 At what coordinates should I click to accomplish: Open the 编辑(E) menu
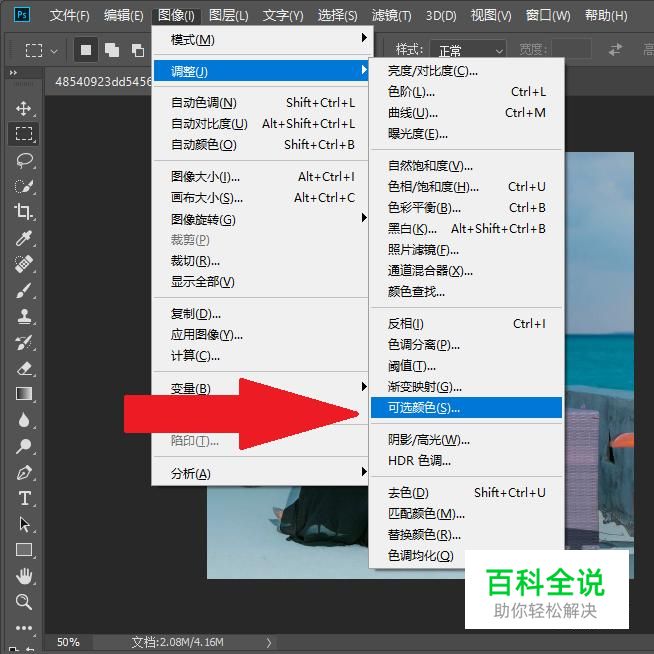[x=123, y=15]
